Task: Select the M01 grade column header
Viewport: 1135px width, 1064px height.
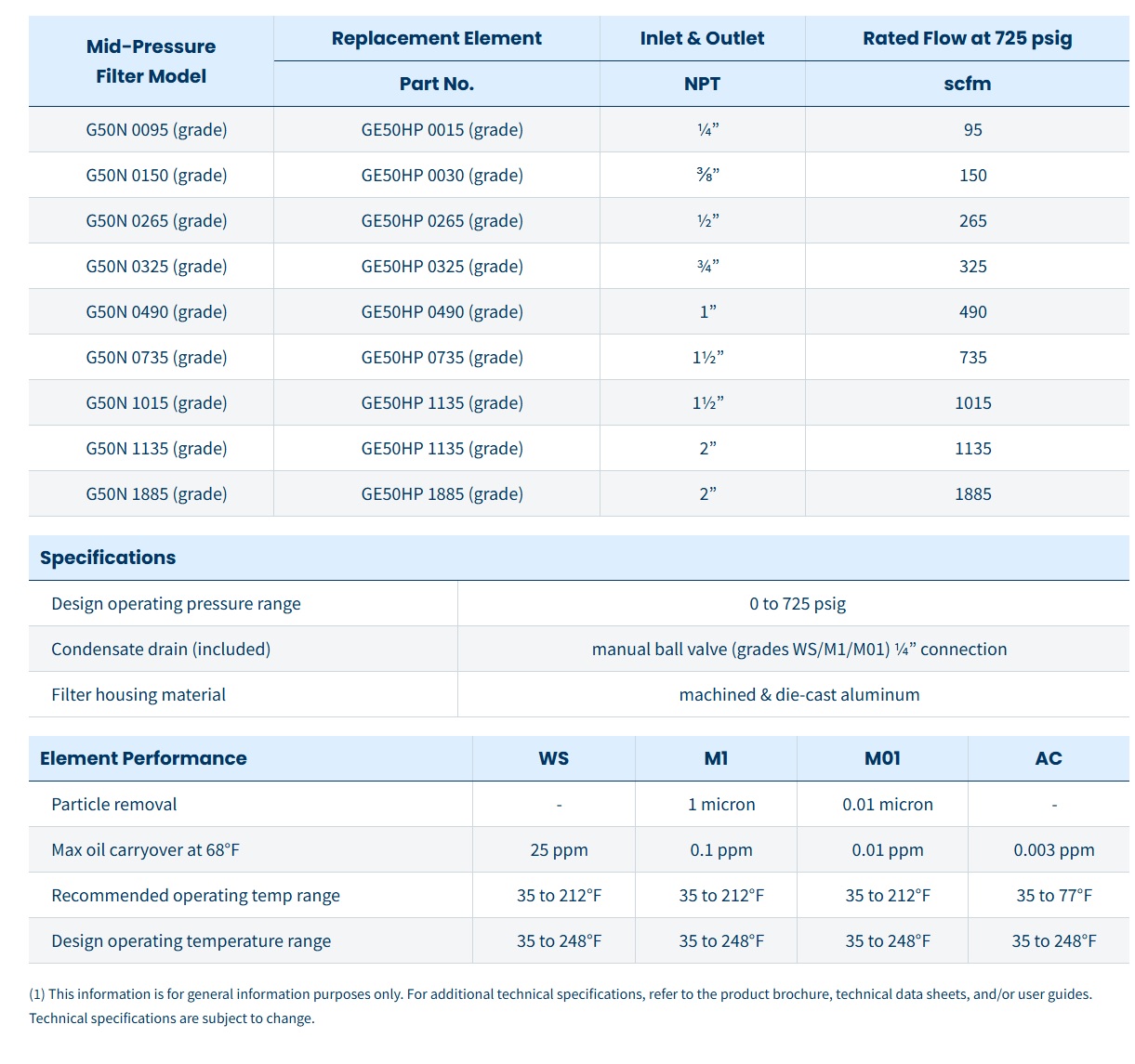Action: [882, 758]
